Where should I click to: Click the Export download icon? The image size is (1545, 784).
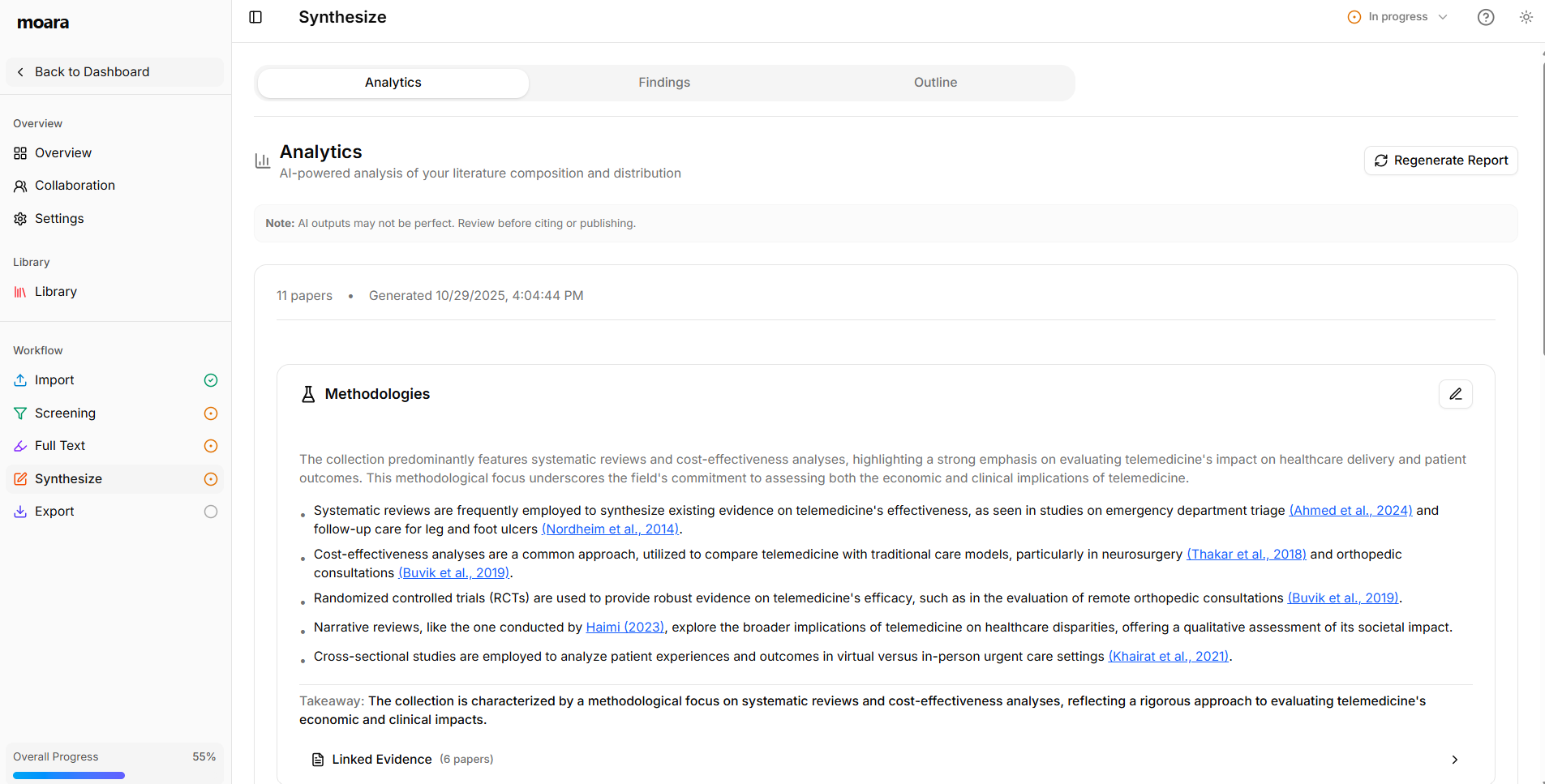tap(20, 511)
